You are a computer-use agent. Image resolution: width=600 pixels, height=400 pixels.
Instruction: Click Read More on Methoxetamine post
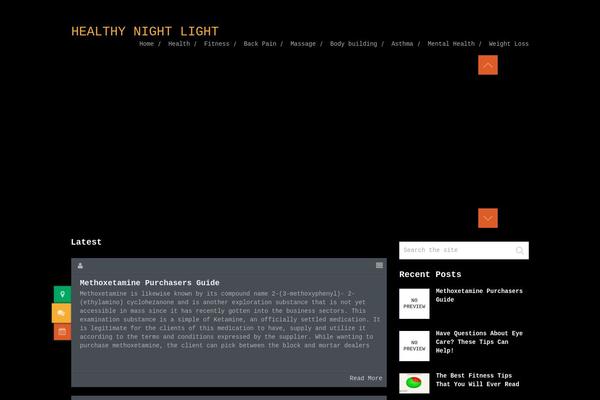tap(366, 378)
